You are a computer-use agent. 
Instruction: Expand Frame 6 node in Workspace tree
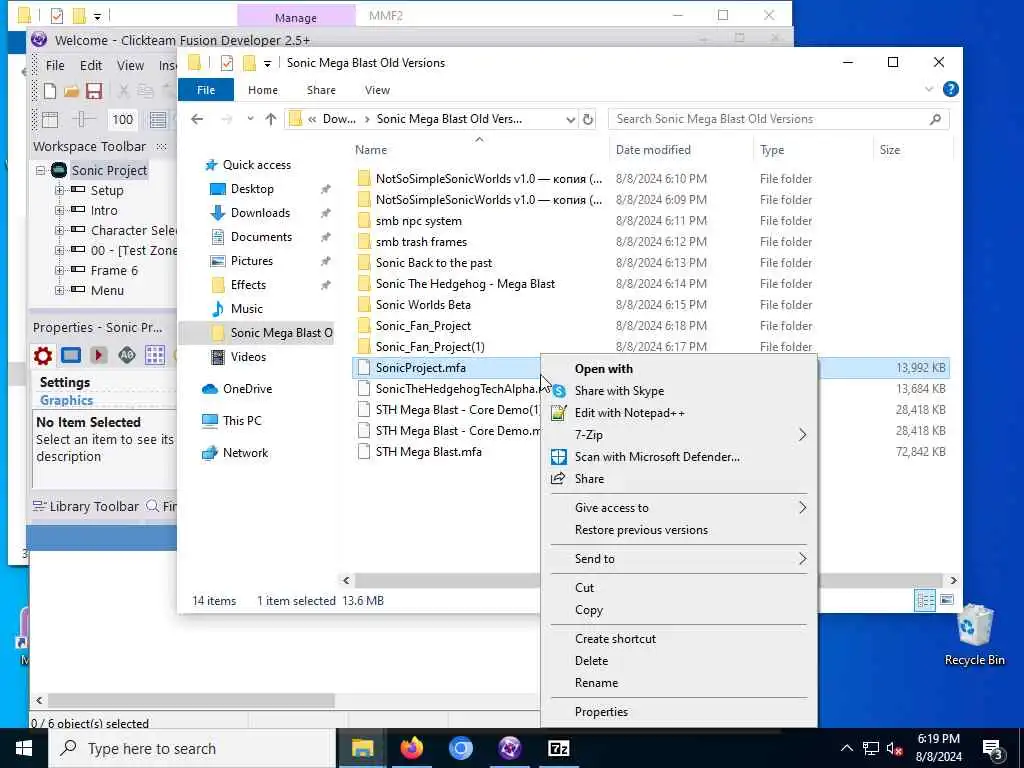59,270
